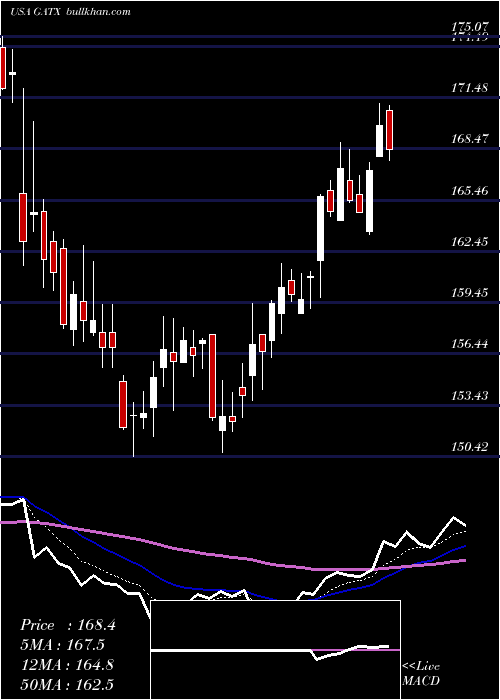
Task: Click the 150.42 price level label
Action: [x=469, y=446]
